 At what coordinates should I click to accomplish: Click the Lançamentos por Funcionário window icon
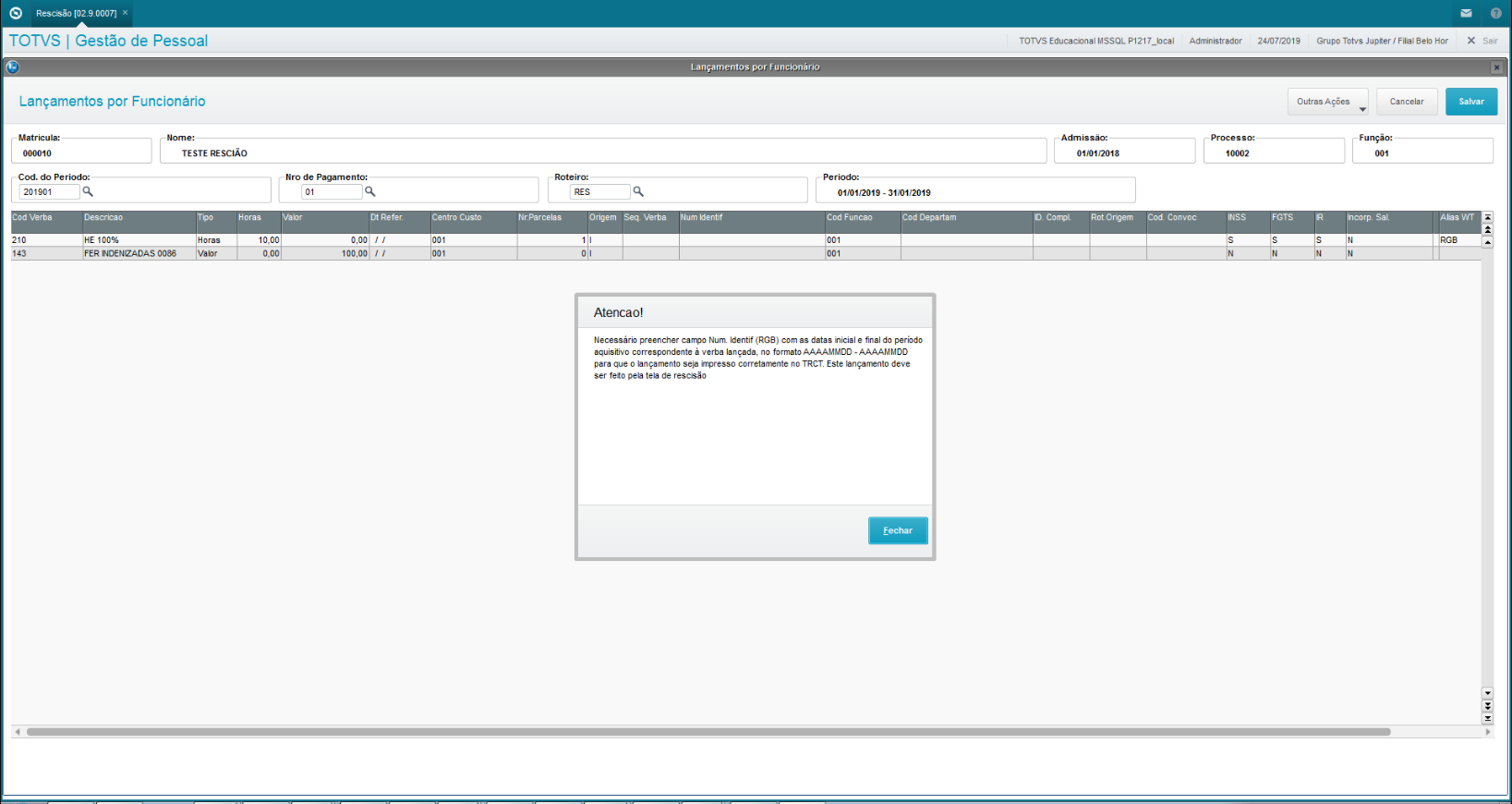point(12,67)
